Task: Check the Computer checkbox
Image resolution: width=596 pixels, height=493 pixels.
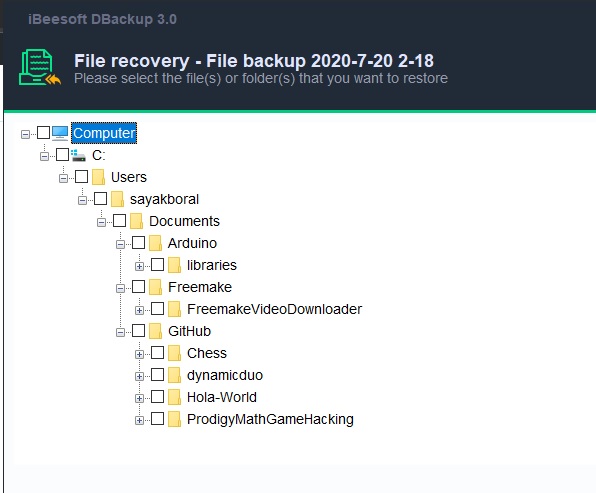Action: (43, 133)
